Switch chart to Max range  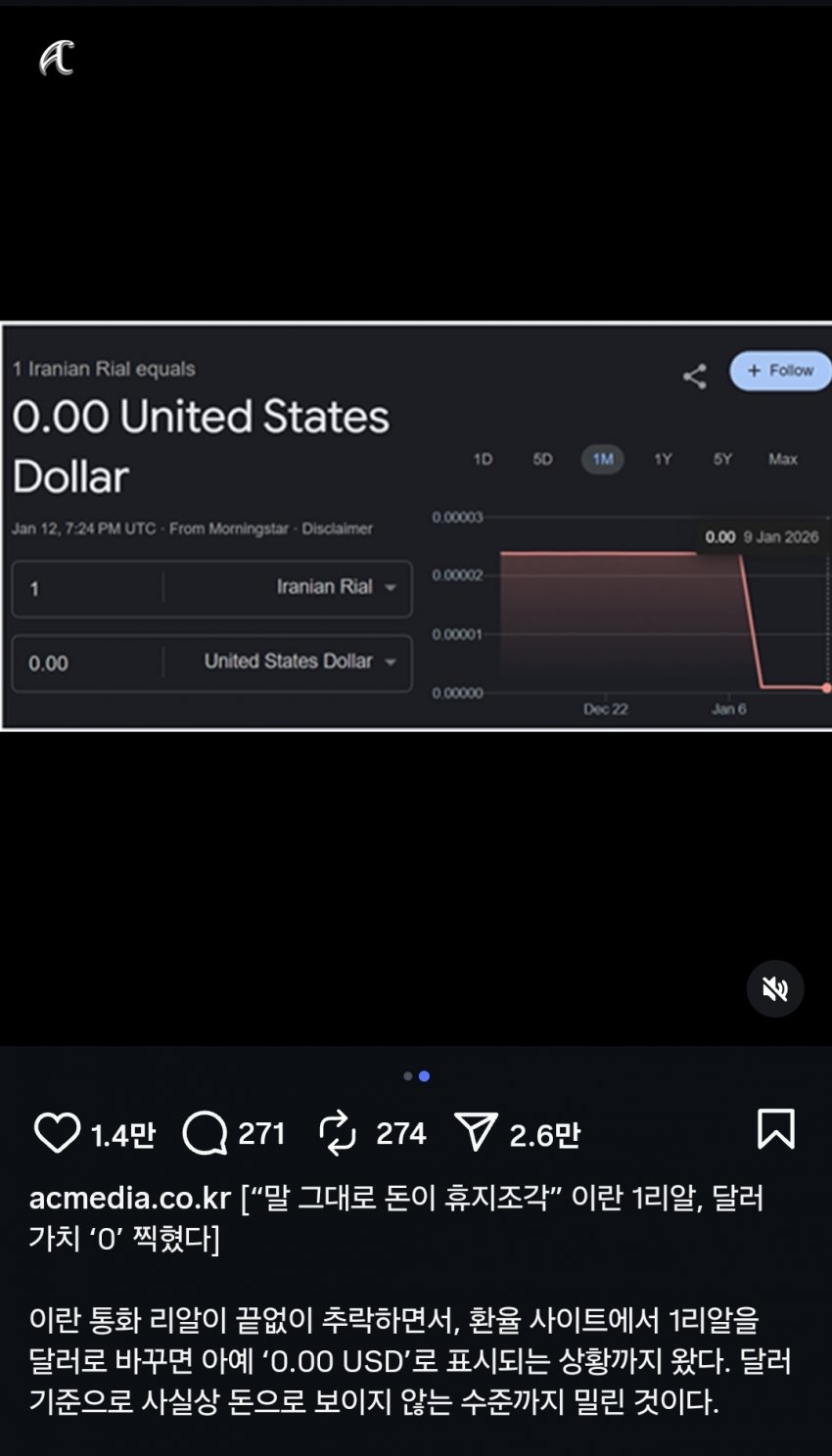click(782, 459)
